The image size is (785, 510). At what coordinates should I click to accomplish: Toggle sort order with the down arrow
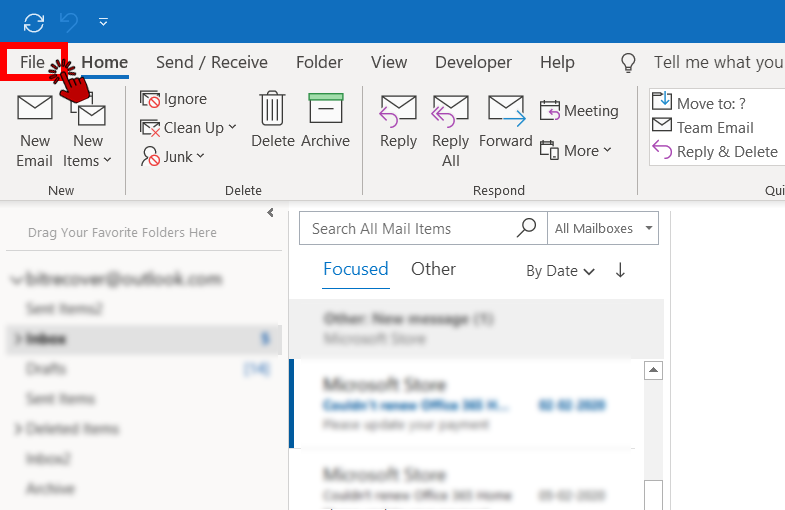620,270
